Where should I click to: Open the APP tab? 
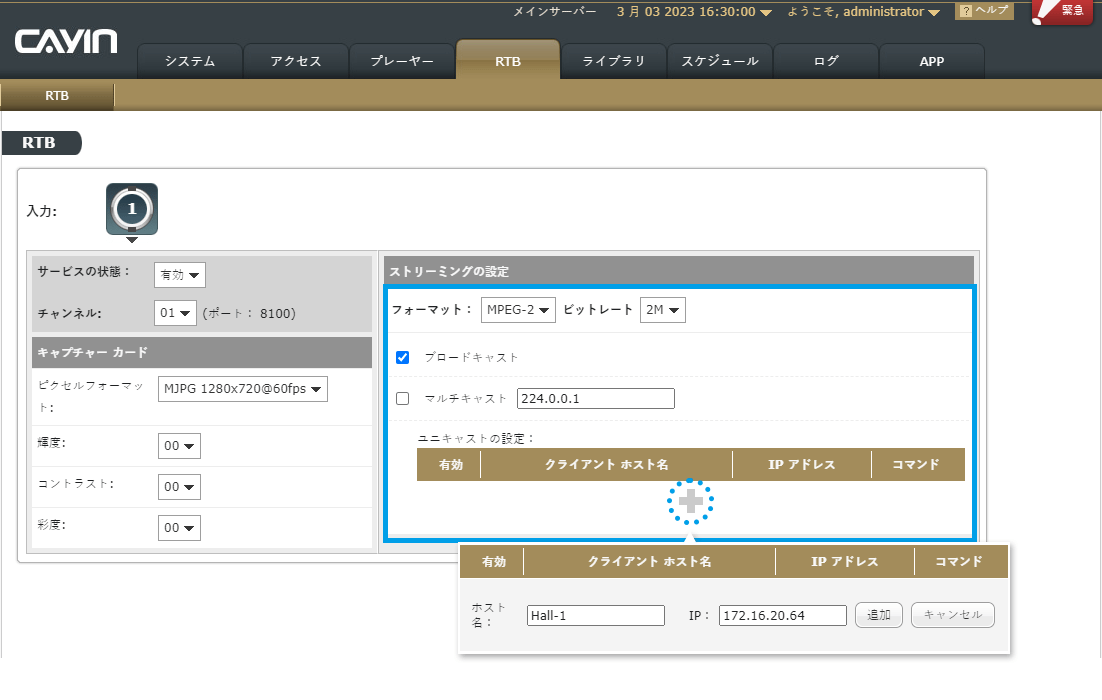[932, 61]
